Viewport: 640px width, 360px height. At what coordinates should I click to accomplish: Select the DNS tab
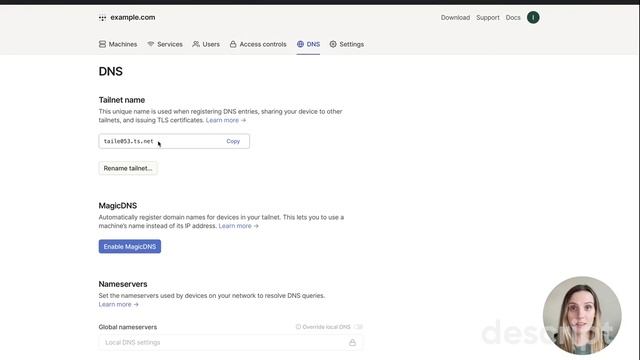tap(309, 44)
